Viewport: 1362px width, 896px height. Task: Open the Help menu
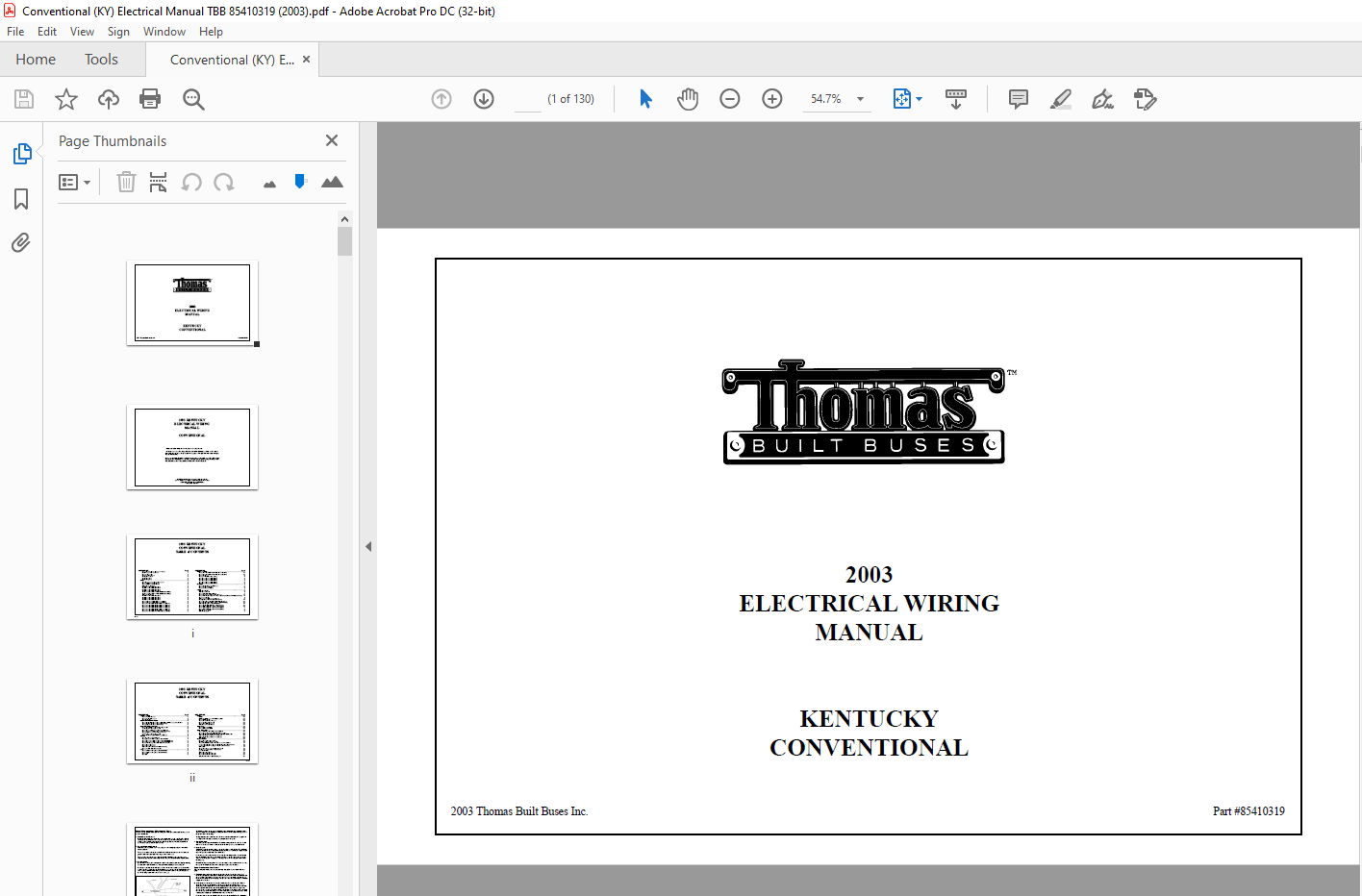tap(211, 32)
